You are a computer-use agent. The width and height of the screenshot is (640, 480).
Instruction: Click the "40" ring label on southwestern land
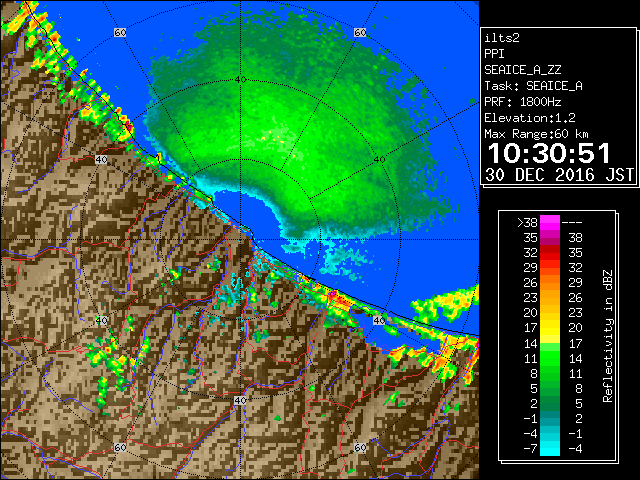click(x=101, y=320)
